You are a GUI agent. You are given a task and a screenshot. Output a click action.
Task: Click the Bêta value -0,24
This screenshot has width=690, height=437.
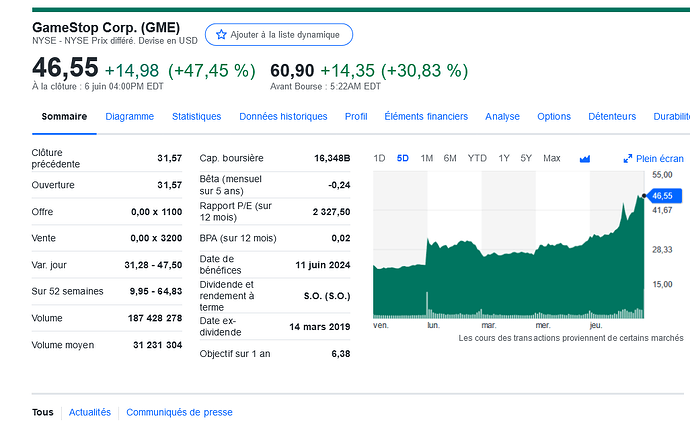click(x=339, y=185)
